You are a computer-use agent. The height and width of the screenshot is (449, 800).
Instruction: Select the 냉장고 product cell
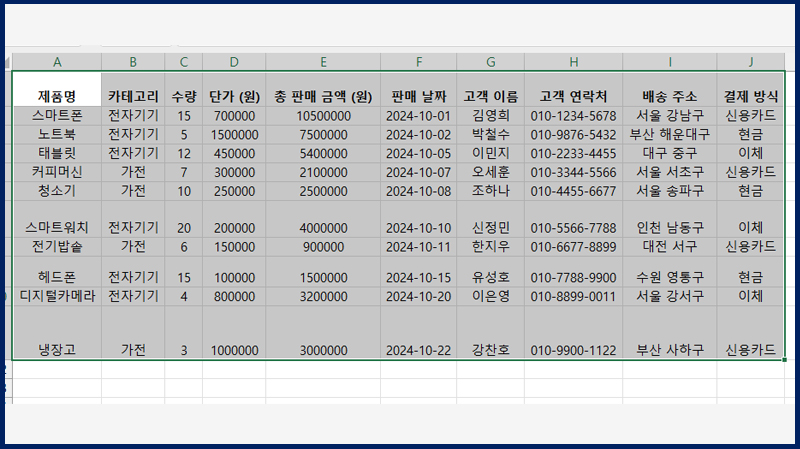(57, 332)
